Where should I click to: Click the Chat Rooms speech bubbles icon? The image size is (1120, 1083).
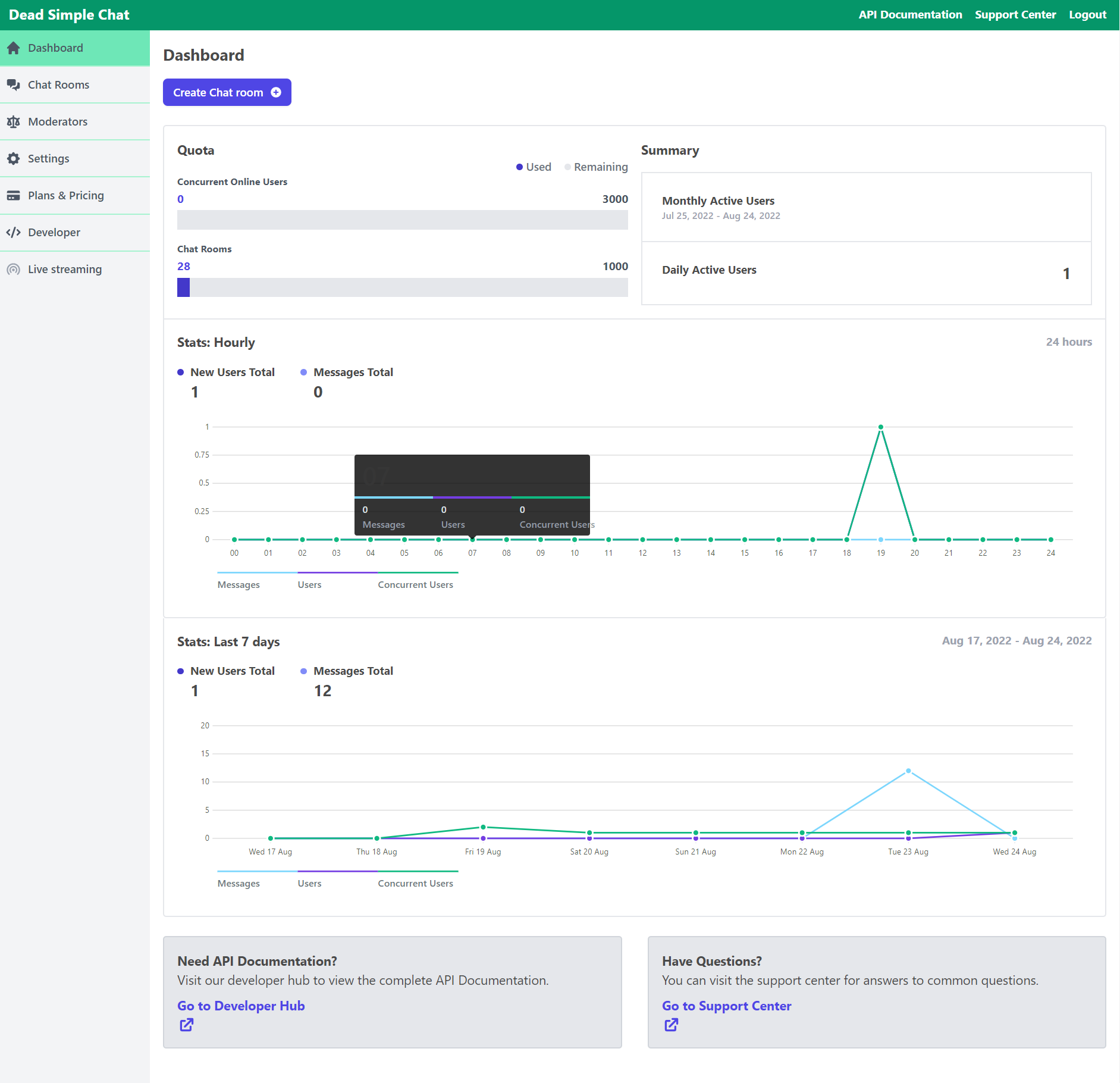13,85
